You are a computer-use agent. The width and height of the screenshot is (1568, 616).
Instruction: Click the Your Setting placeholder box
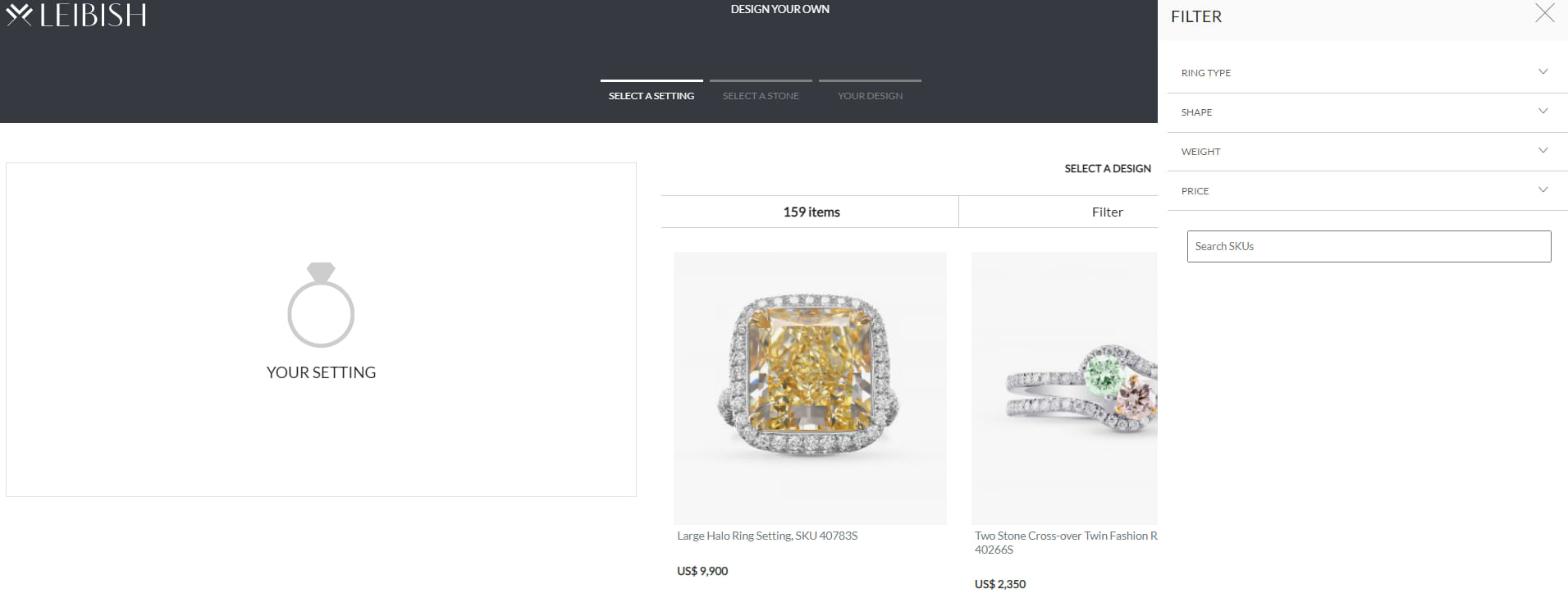click(x=321, y=330)
